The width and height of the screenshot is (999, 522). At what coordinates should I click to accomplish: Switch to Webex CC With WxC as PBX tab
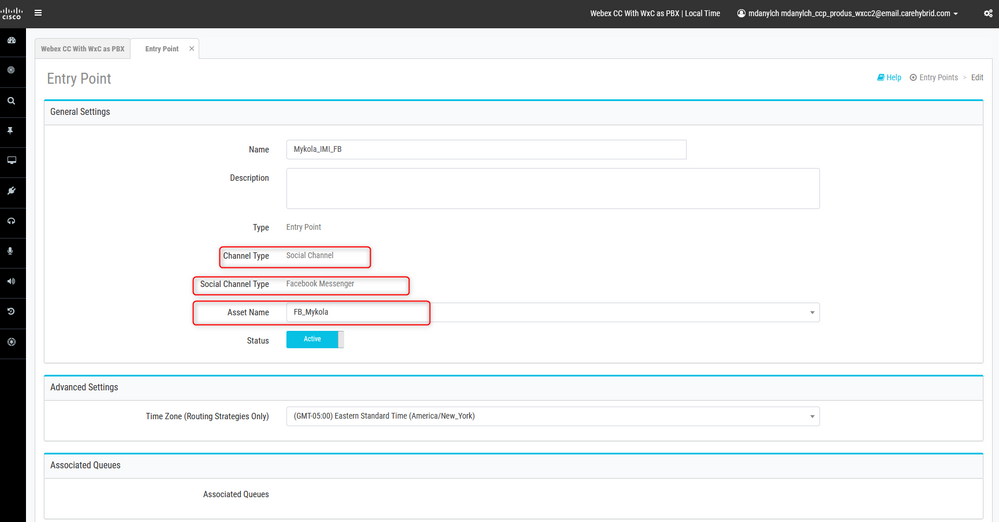(x=83, y=48)
